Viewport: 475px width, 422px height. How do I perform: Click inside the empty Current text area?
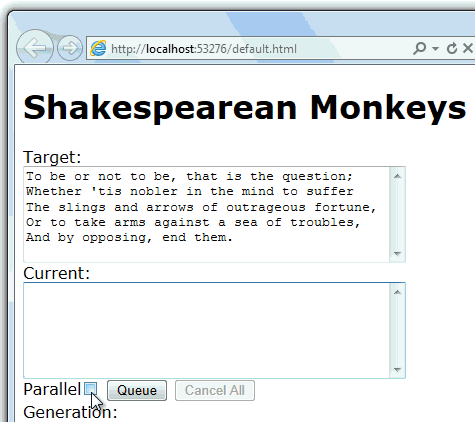pos(206,330)
